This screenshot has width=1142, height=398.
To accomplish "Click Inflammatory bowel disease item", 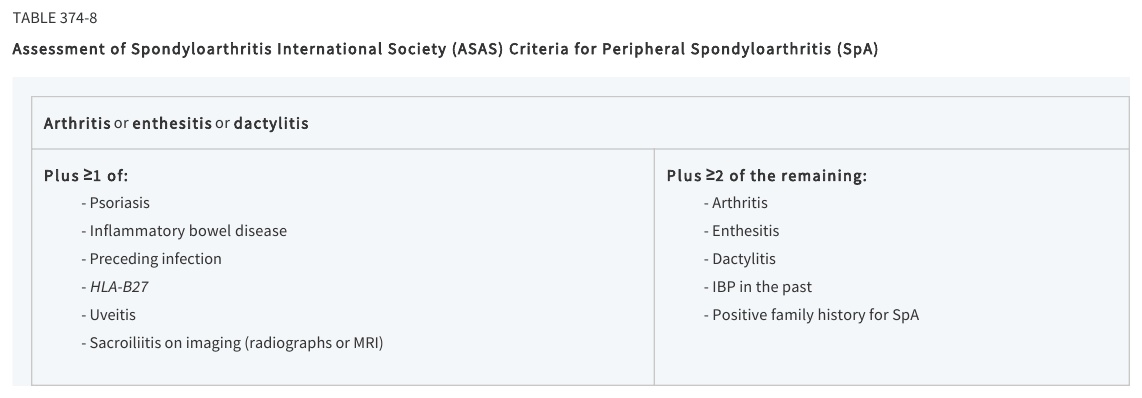I will 184,231.
